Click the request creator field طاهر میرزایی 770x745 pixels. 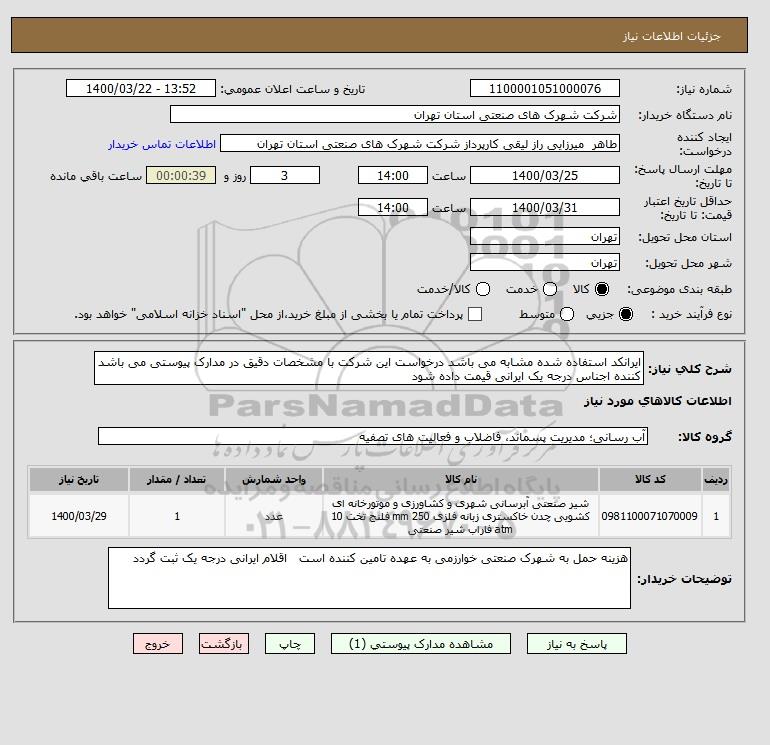pos(420,144)
